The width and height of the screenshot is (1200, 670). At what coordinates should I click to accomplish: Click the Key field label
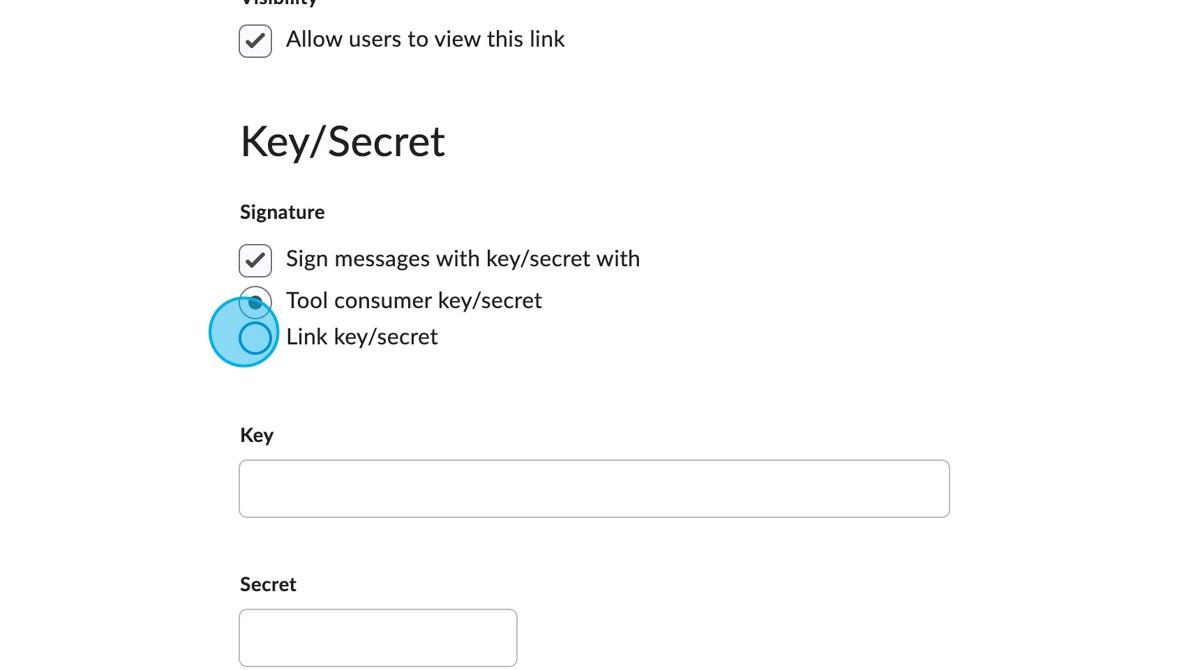click(x=257, y=434)
